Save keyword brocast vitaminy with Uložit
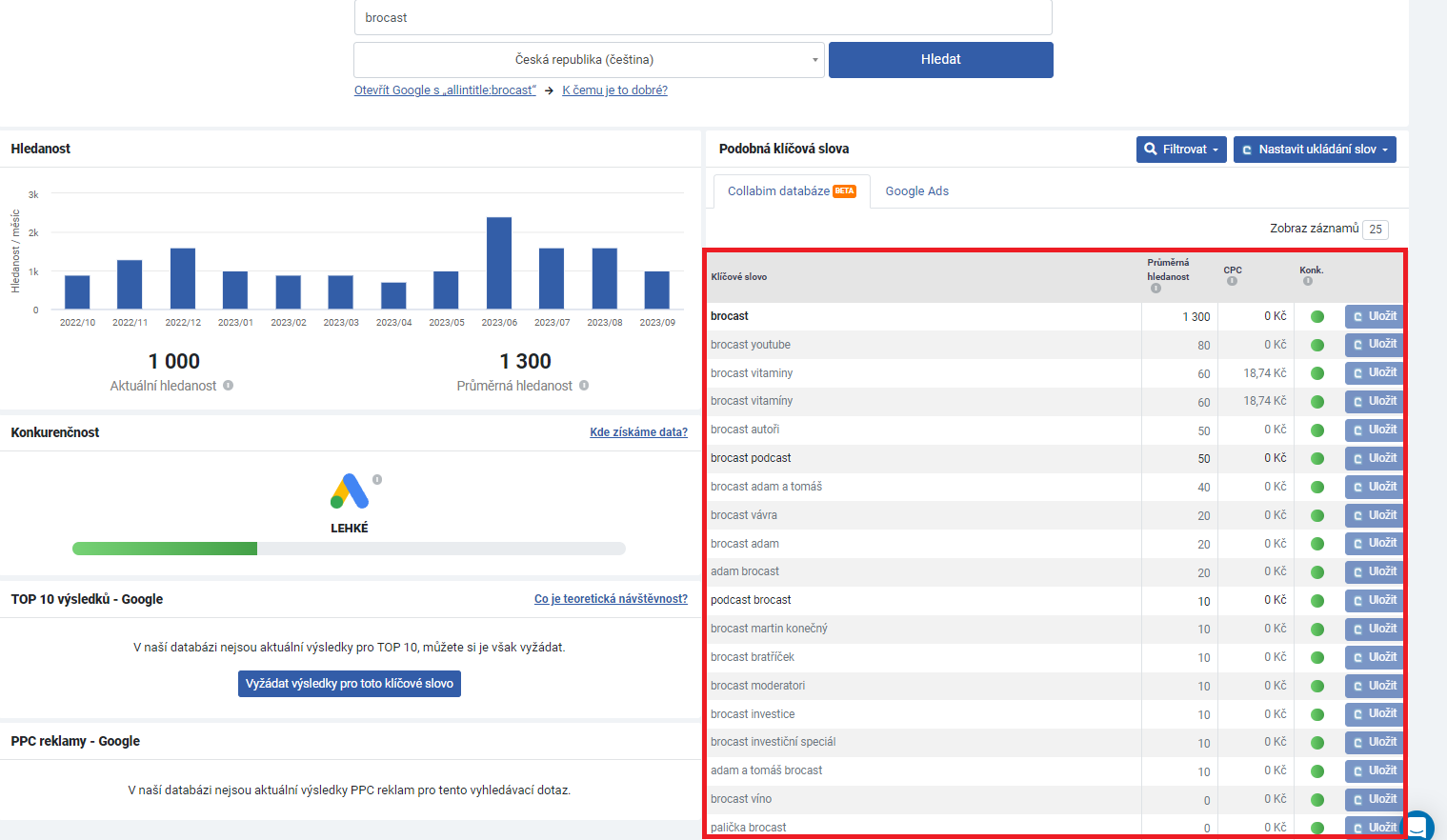The width and height of the screenshot is (1447, 840). [1375, 373]
